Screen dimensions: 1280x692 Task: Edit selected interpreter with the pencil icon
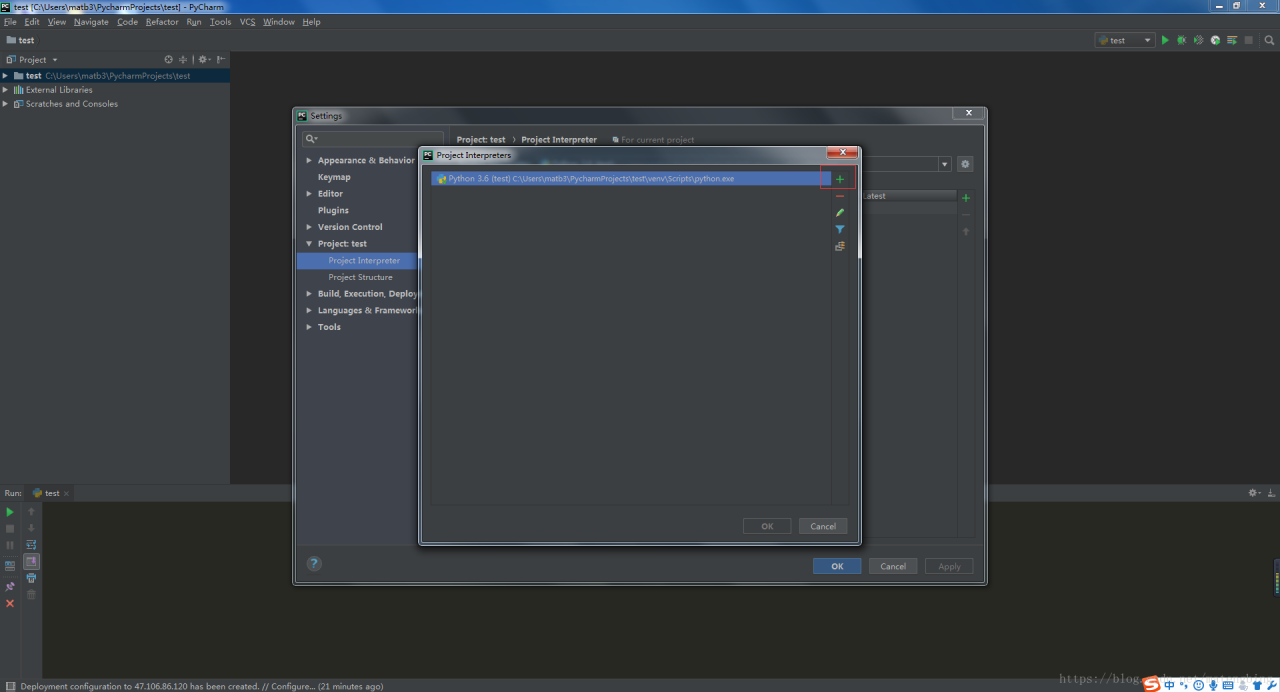pos(839,213)
